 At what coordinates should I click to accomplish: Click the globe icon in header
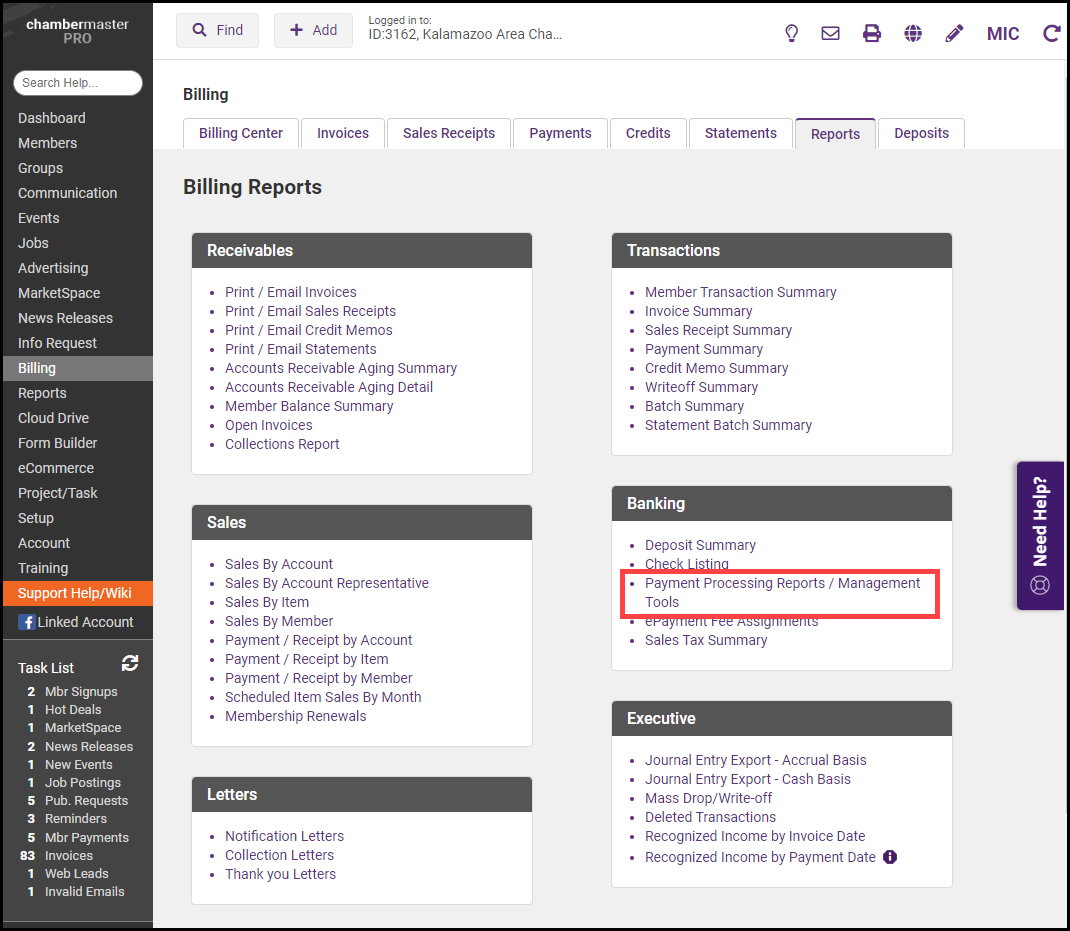pos(913,33)
